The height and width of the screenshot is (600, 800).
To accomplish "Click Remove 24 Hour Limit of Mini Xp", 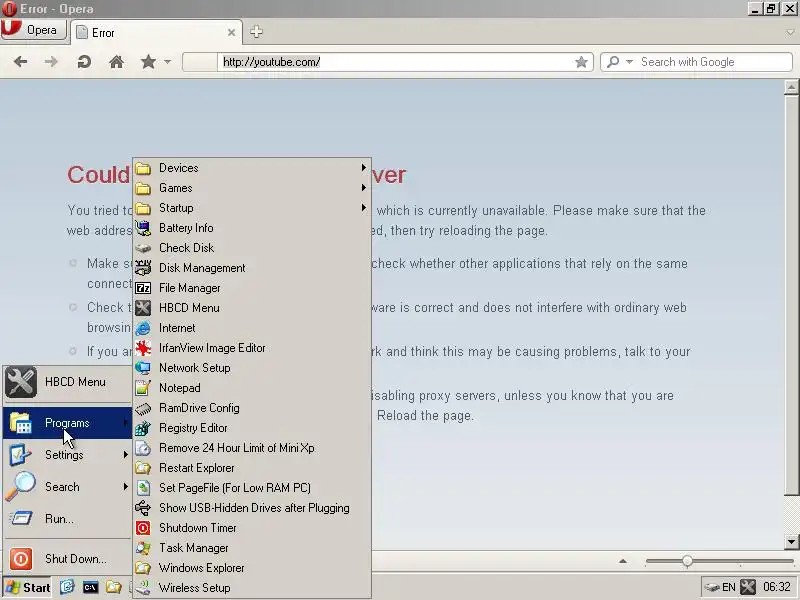I will click(252, 448).
